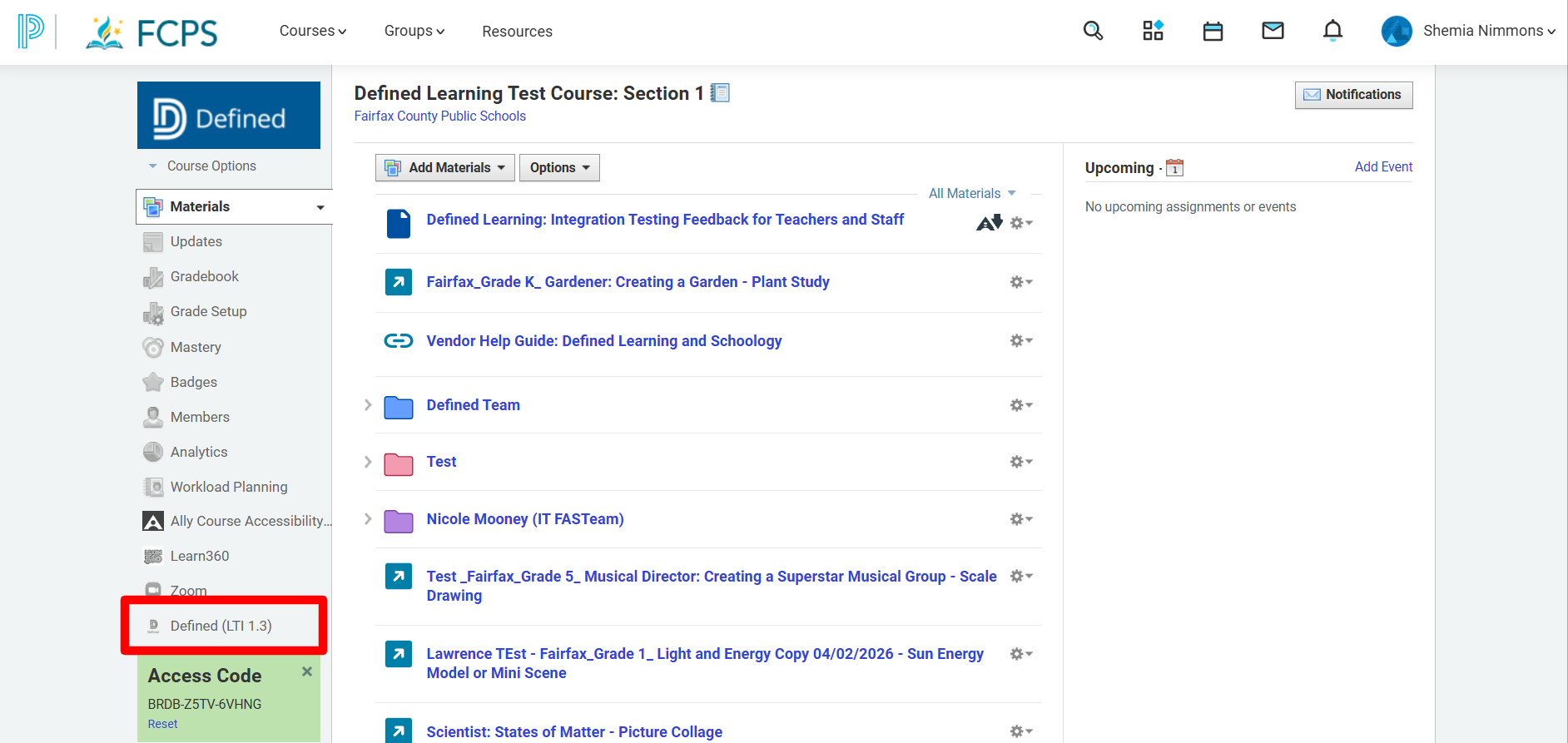
Task: Open the messages envelope icon
Action: point(1273,31)
